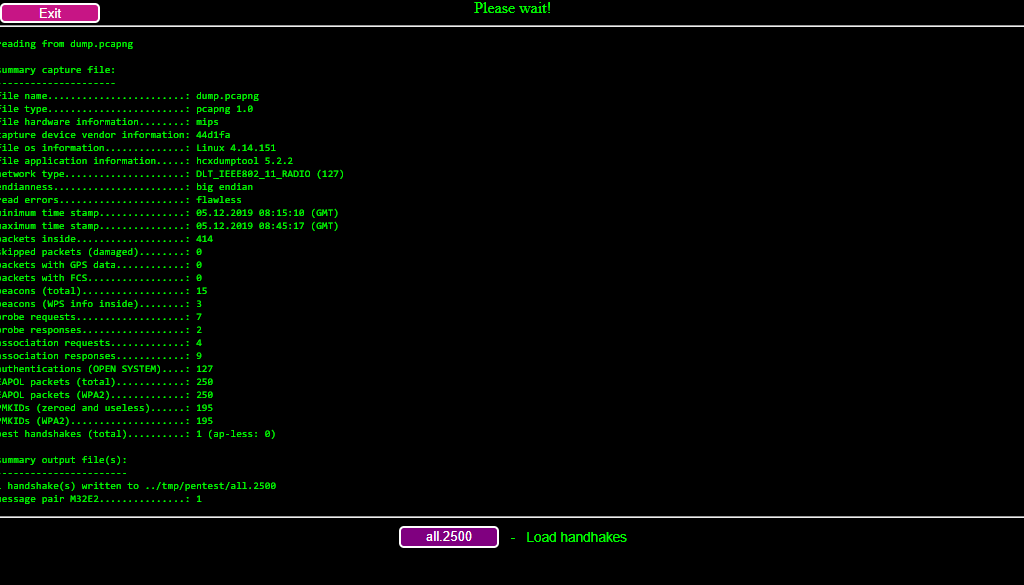Click the best handshakes (total) line
Screen dimensions: 1024x585
coord(136,434)
